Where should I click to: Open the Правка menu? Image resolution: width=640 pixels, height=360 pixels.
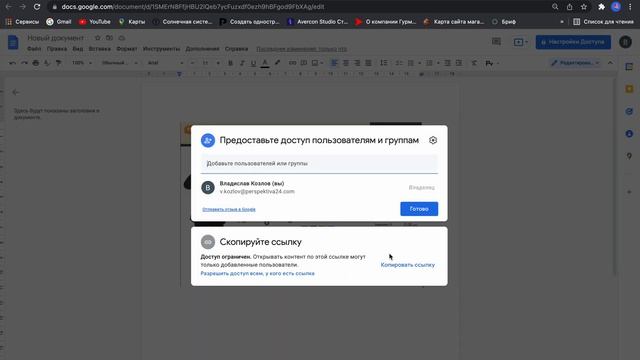(57, 49)
